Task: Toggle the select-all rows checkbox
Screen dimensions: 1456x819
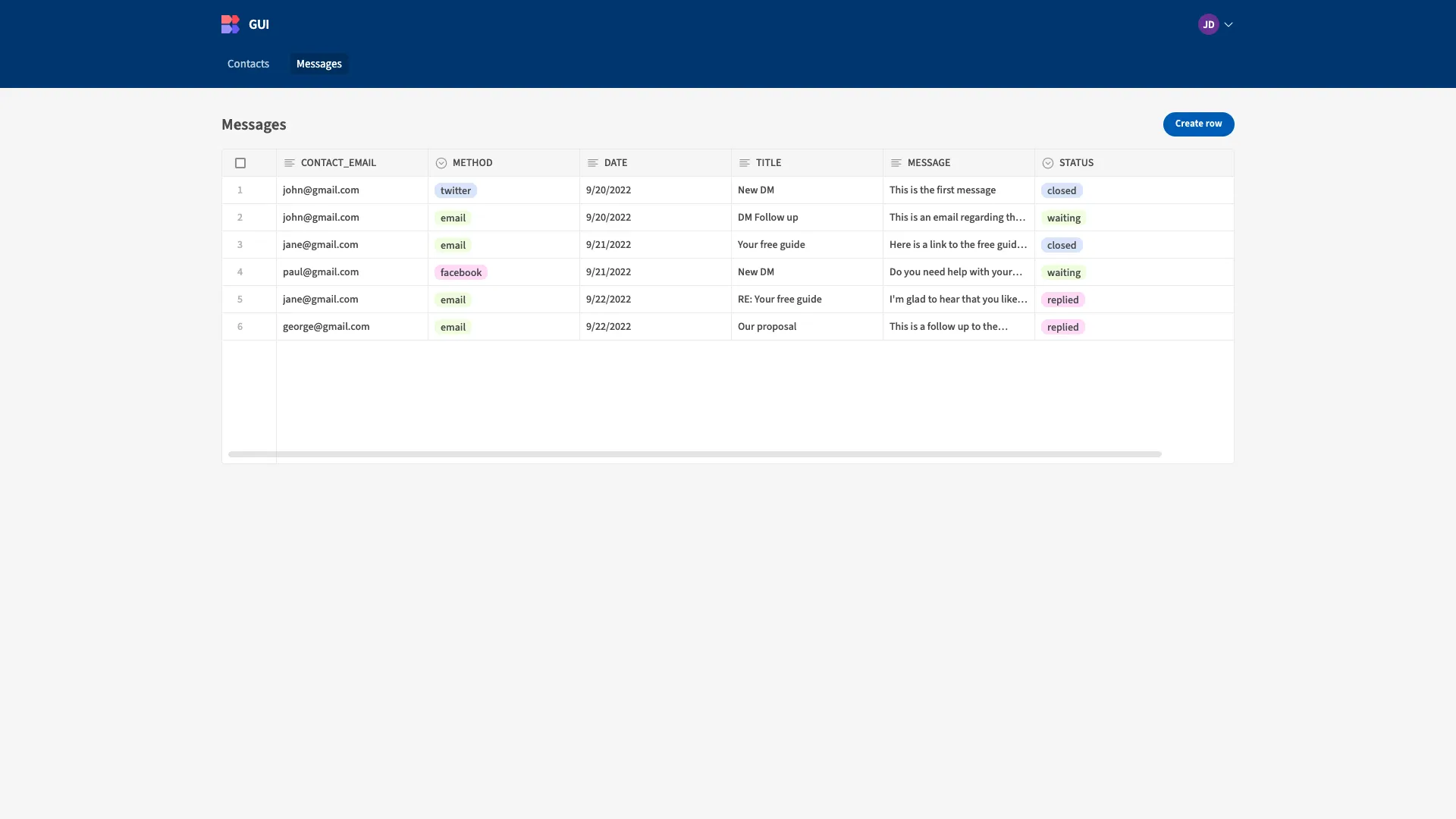Action: tap(240, 163)
